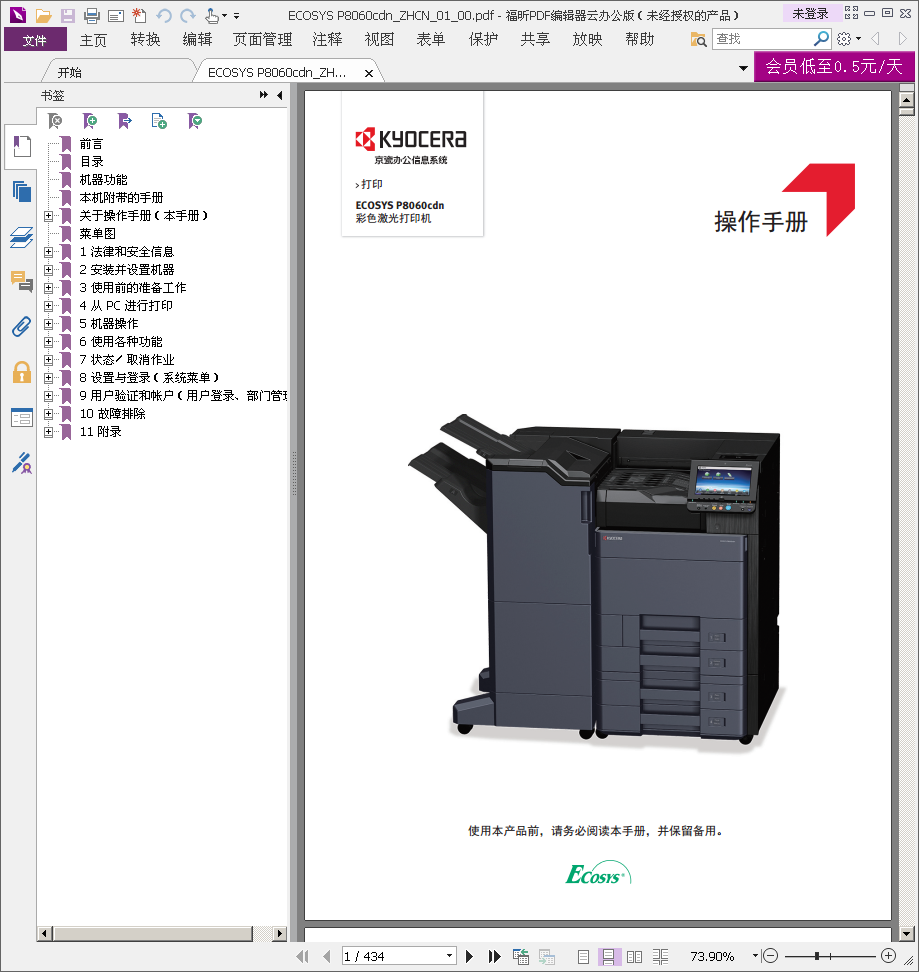
Task: Click the folder search icon beside find box
Action: [698, 40]
